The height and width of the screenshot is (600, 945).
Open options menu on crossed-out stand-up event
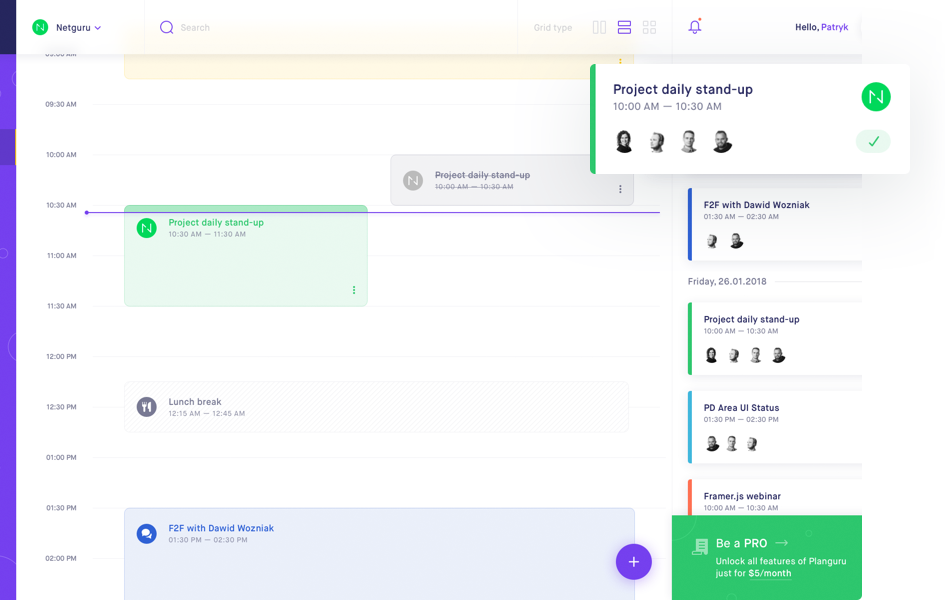tap(620, 189)
